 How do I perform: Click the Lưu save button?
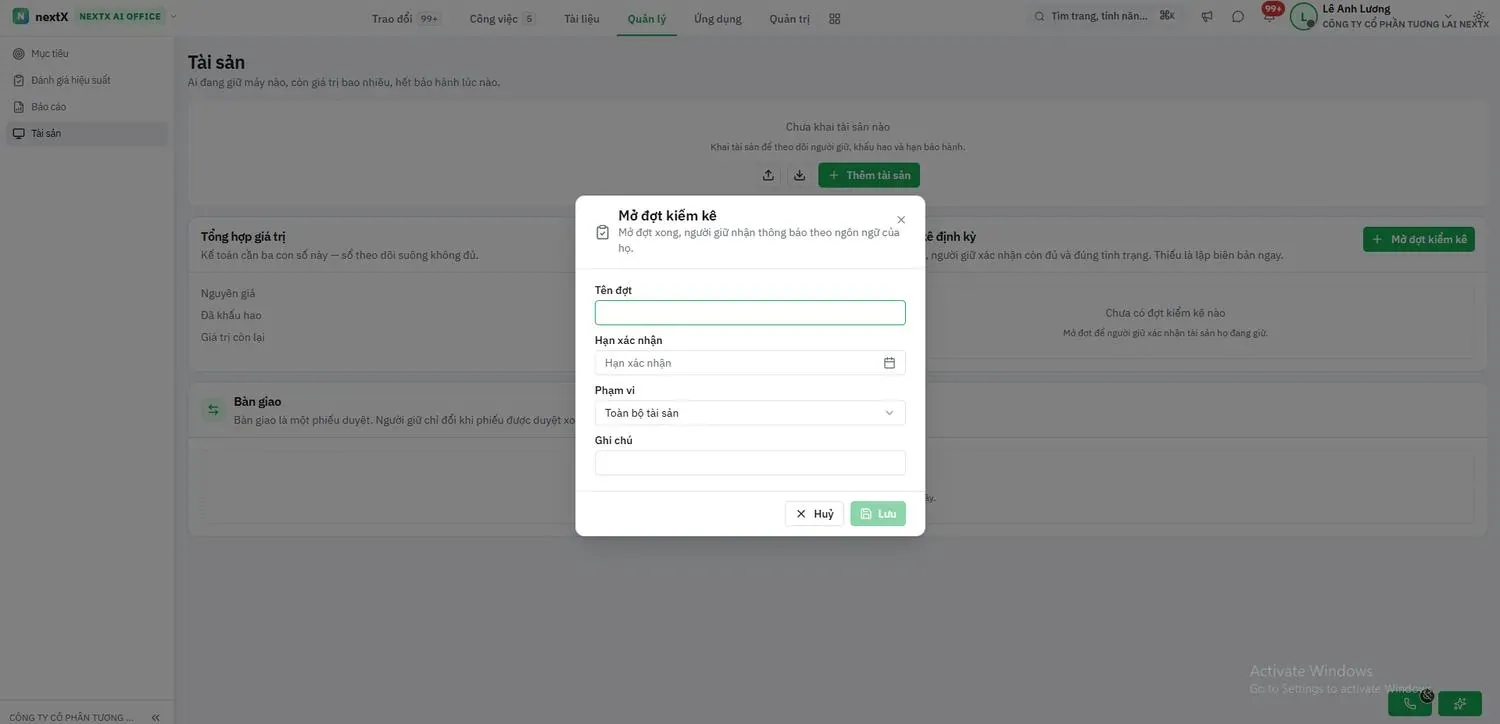pyautogui.click(x=878, y=514)
